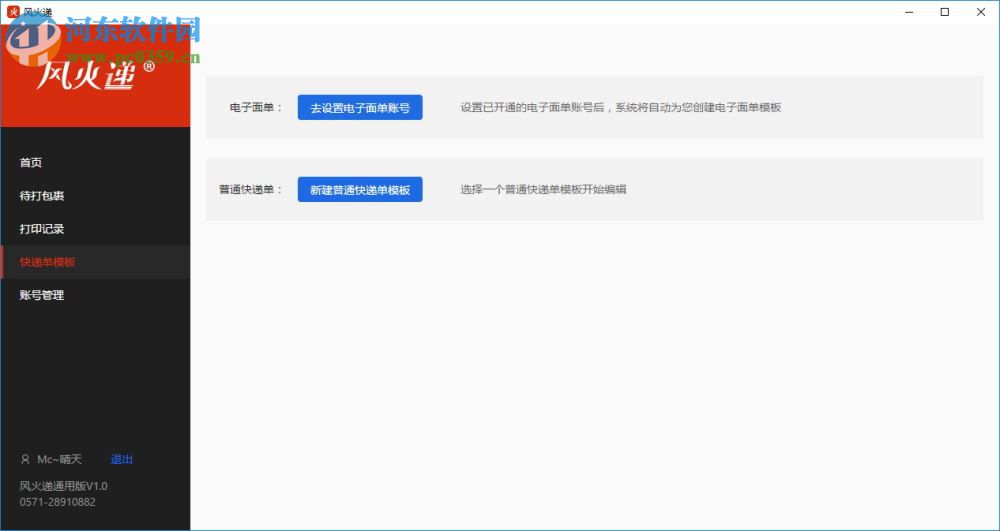Screen dimensions: 1000x531
Task: Click the 设置已开通的电子面单账号后 description text
Action: (621, 108)
